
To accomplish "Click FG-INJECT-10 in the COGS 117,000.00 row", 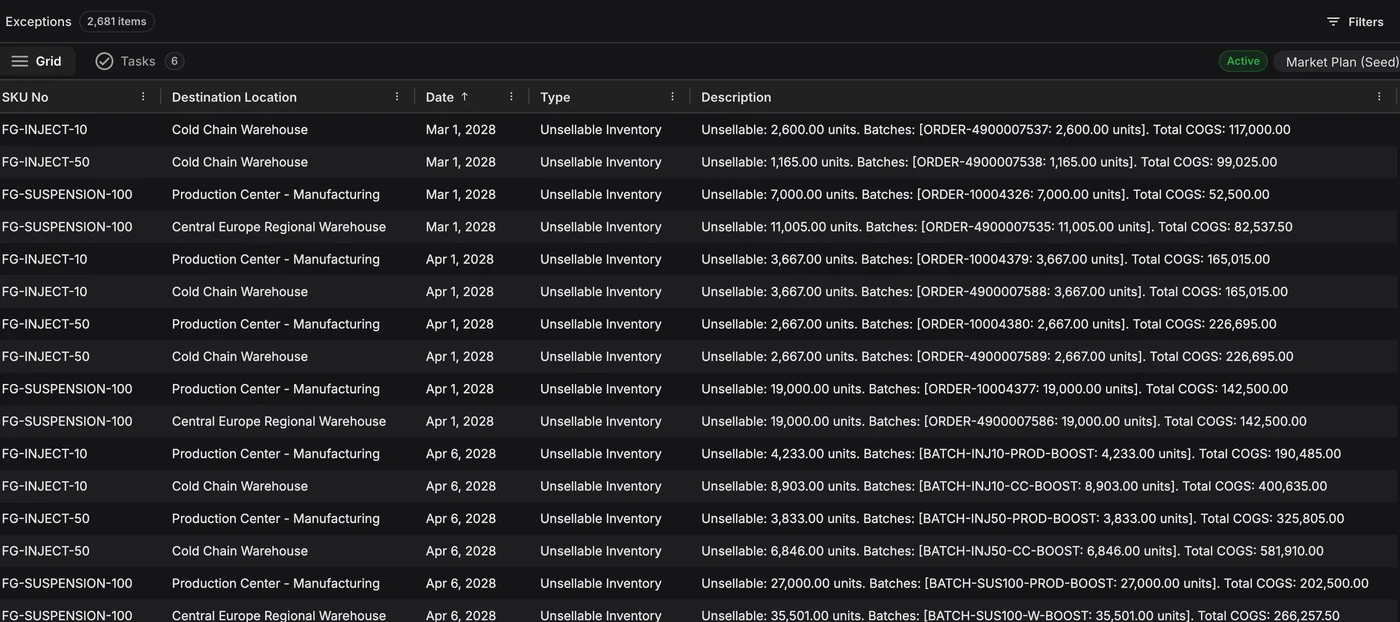I will [45, 130].
